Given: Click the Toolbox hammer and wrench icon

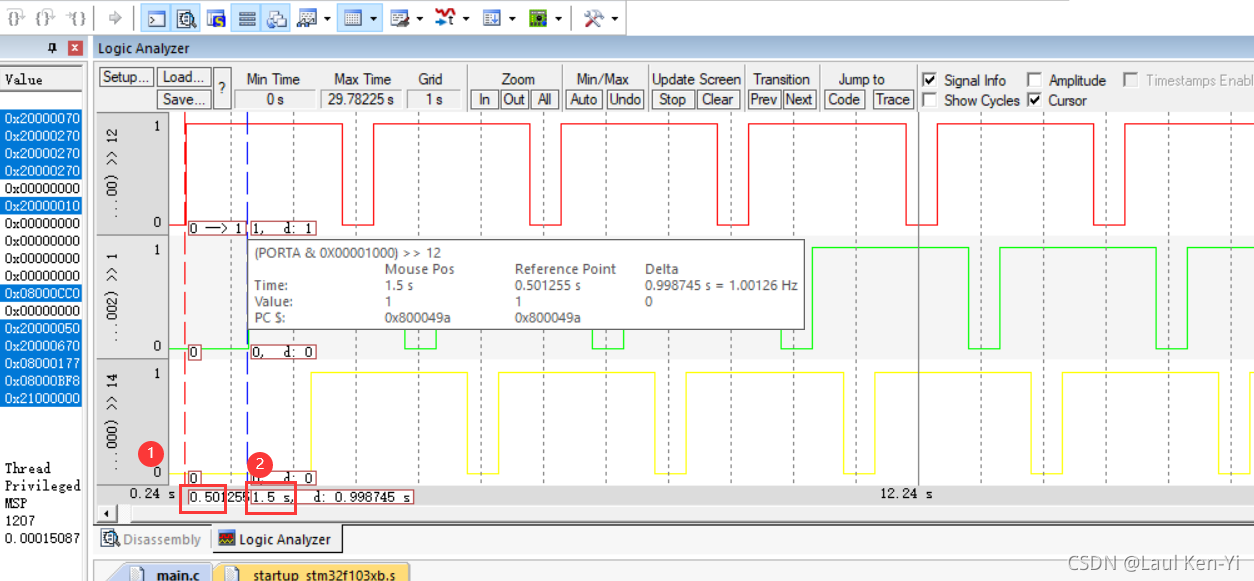Looking at the screenshot, I should point(593,18).
